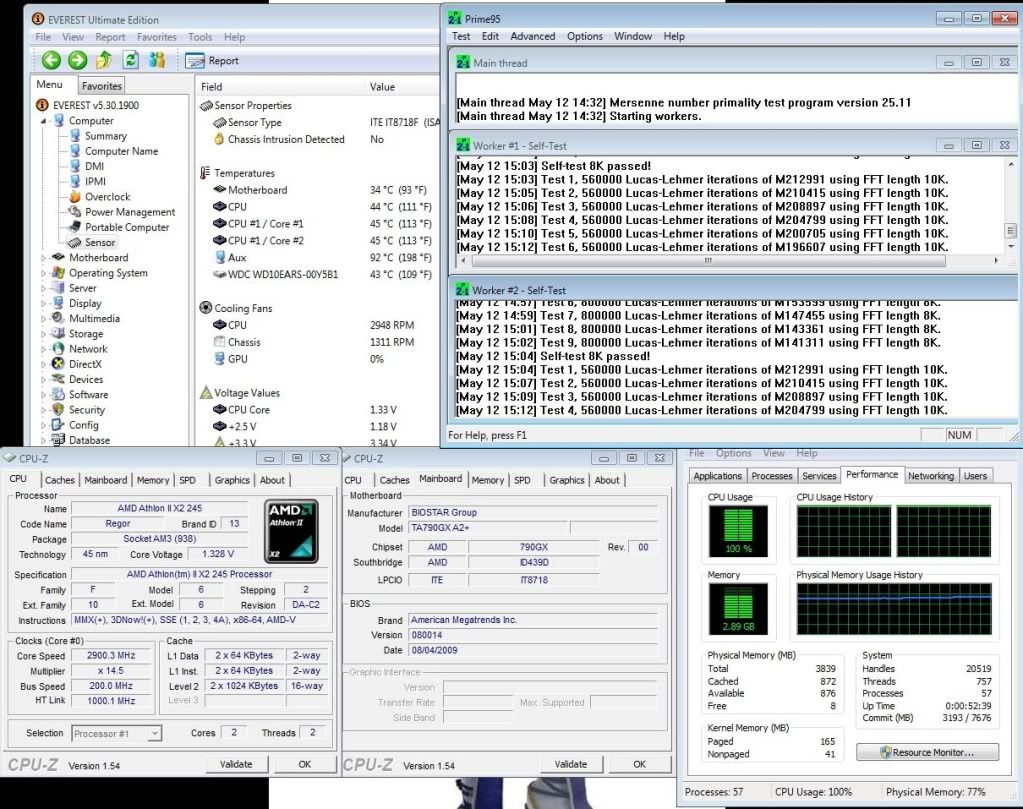The width and height of the screenshot is (1023, 809).
Task: Click the green Forward arrow in EVEREST toolbar
Action: (78, 61)
